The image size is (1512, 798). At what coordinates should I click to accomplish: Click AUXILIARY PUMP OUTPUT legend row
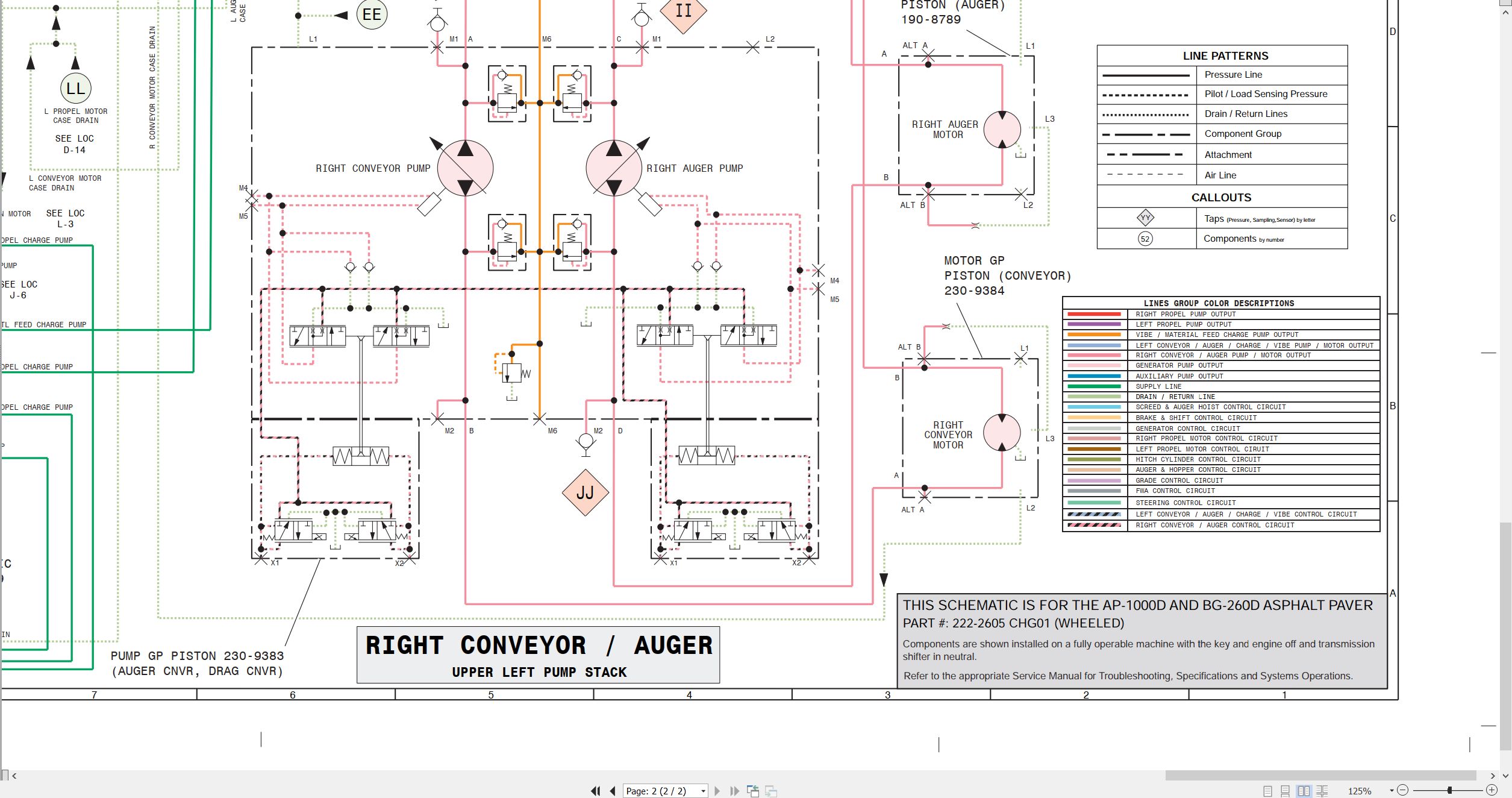point(1221,376)
